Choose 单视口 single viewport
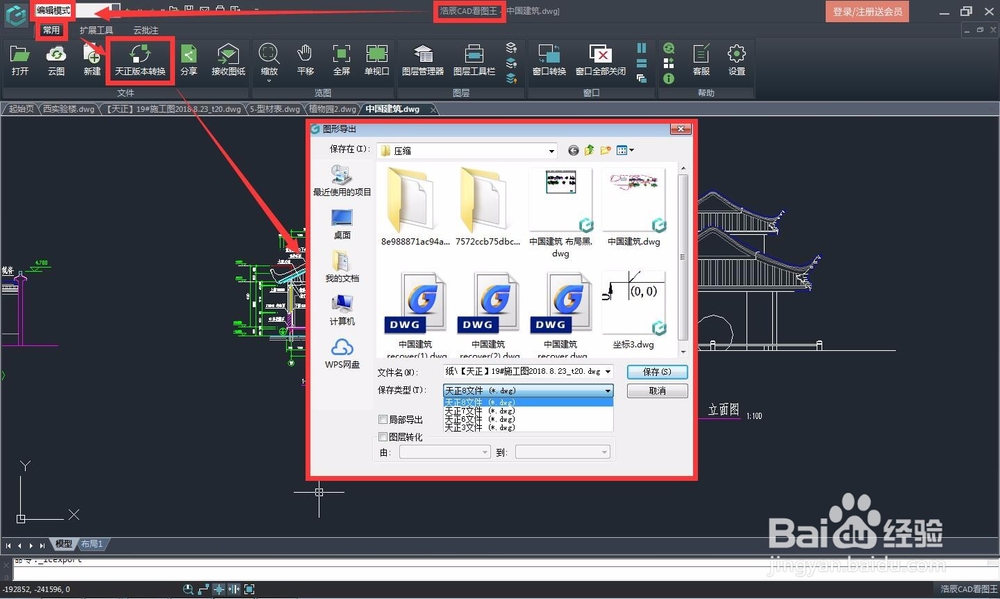The height and width of the screenshot is (599, 1000). point(377,61)
